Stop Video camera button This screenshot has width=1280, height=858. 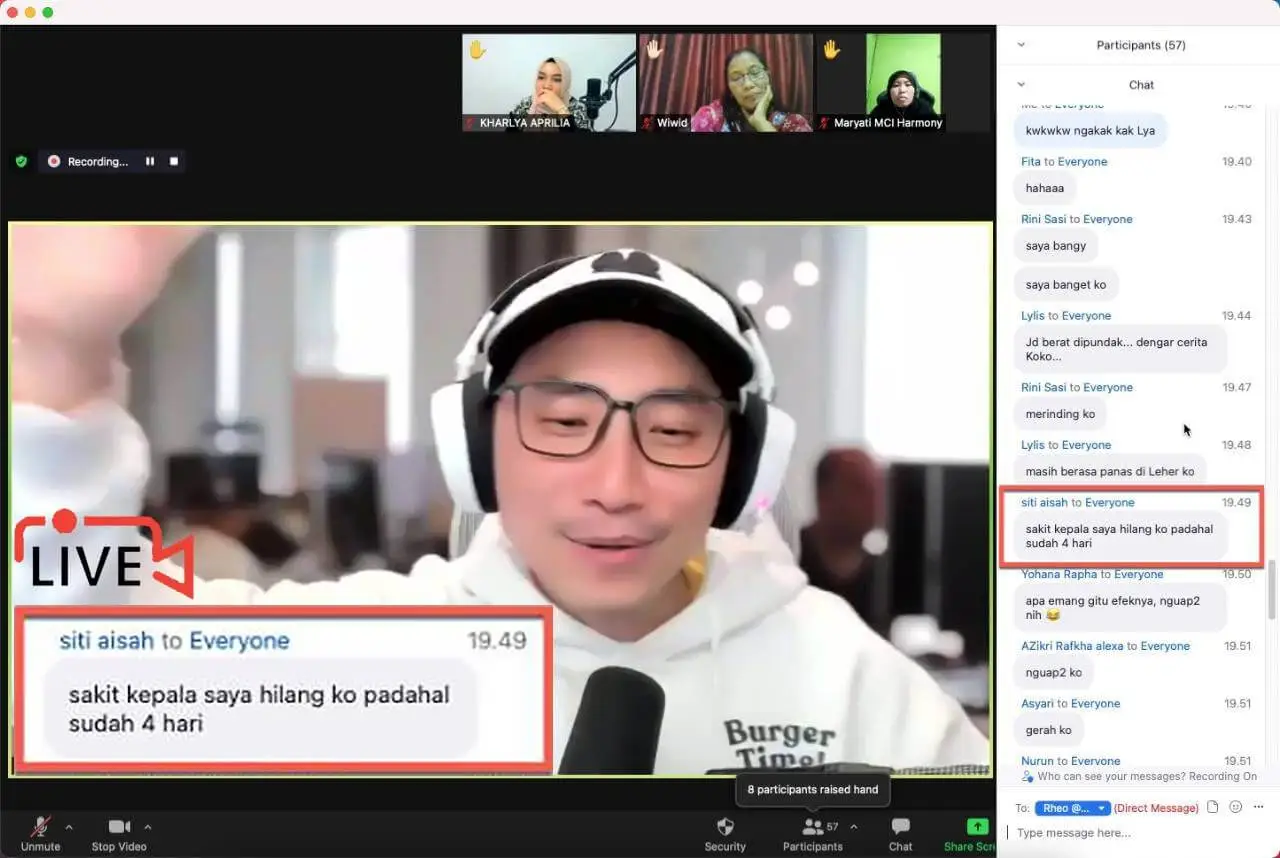[119, 834]
